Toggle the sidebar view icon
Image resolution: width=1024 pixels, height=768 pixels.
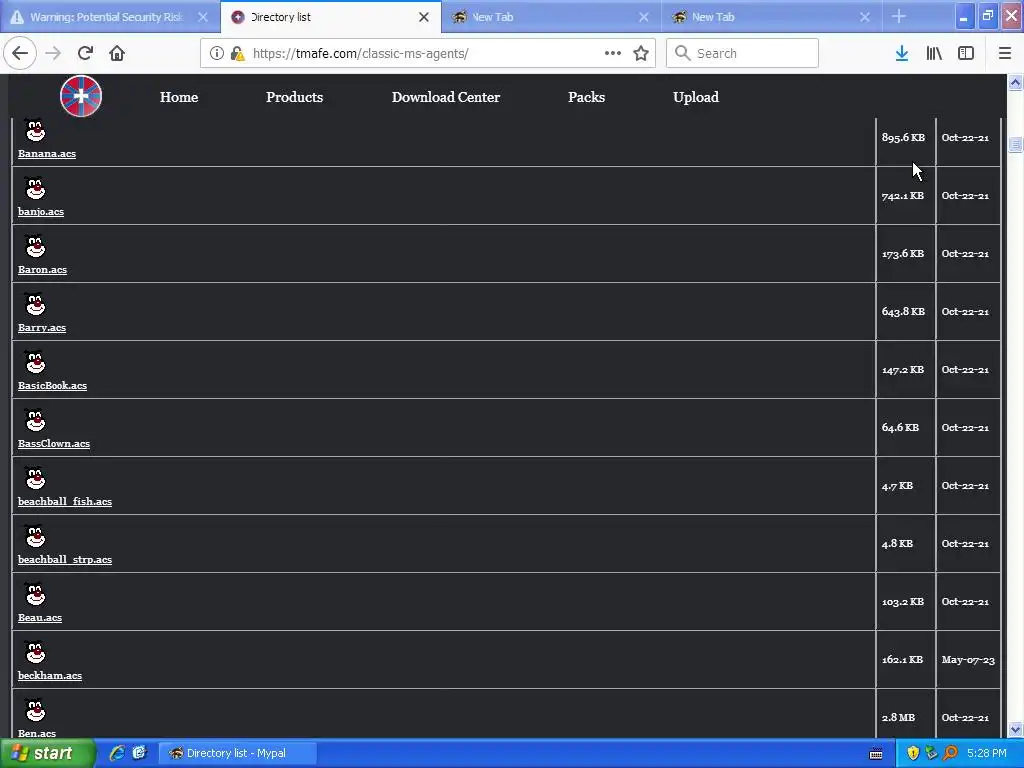(x=966, y=53)
